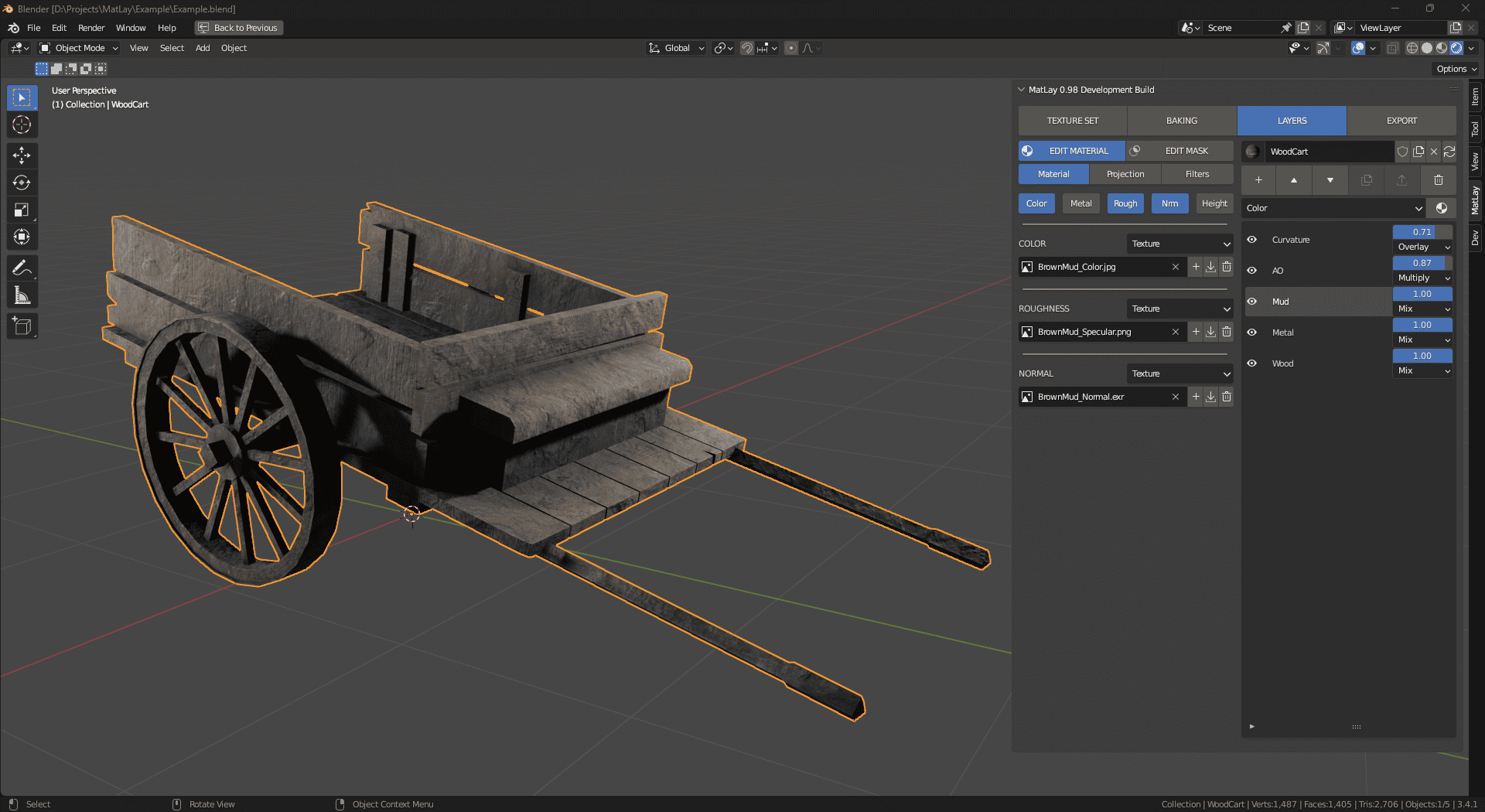Select the Annotate tool
1485x812 pixels.
pos(22,268)
